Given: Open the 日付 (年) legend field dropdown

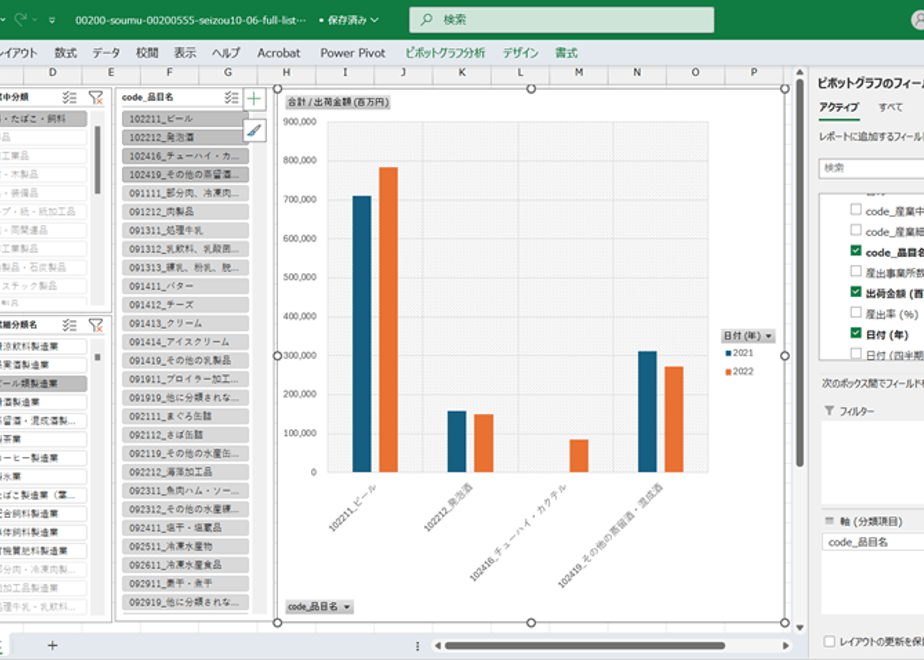Looking at the screenshot, I should click(748, 336).
